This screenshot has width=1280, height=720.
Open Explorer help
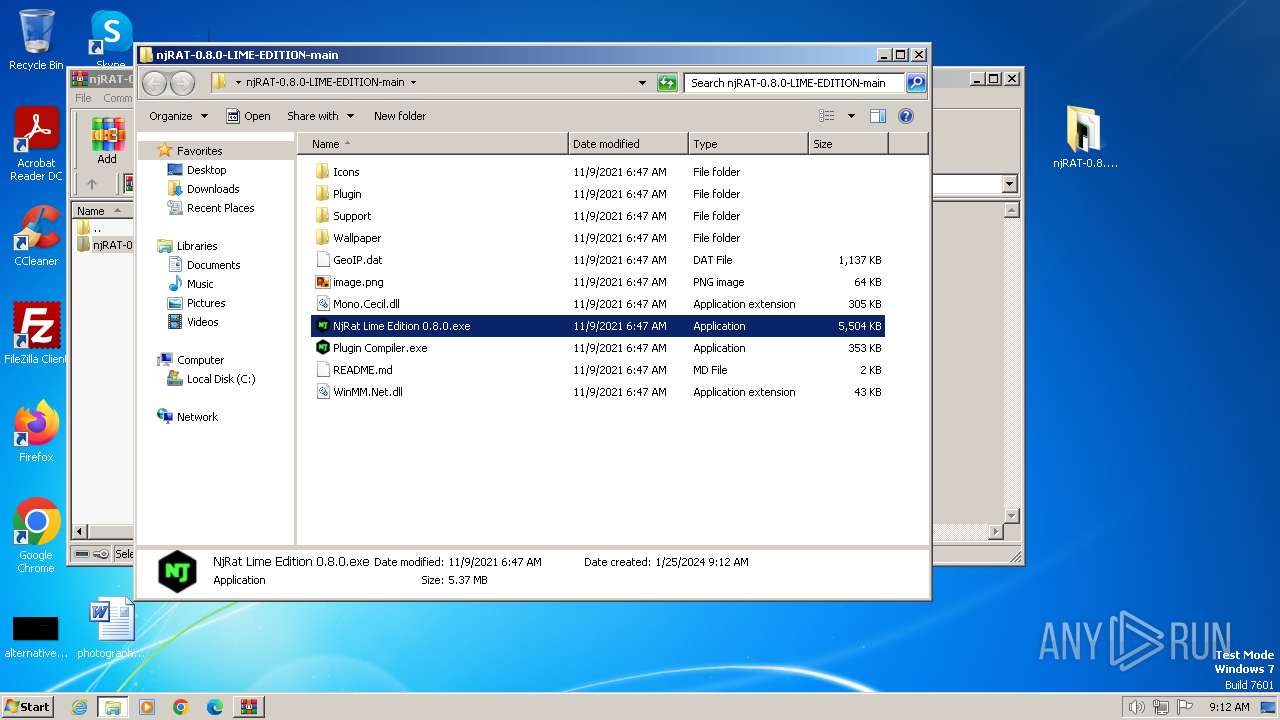906,116
